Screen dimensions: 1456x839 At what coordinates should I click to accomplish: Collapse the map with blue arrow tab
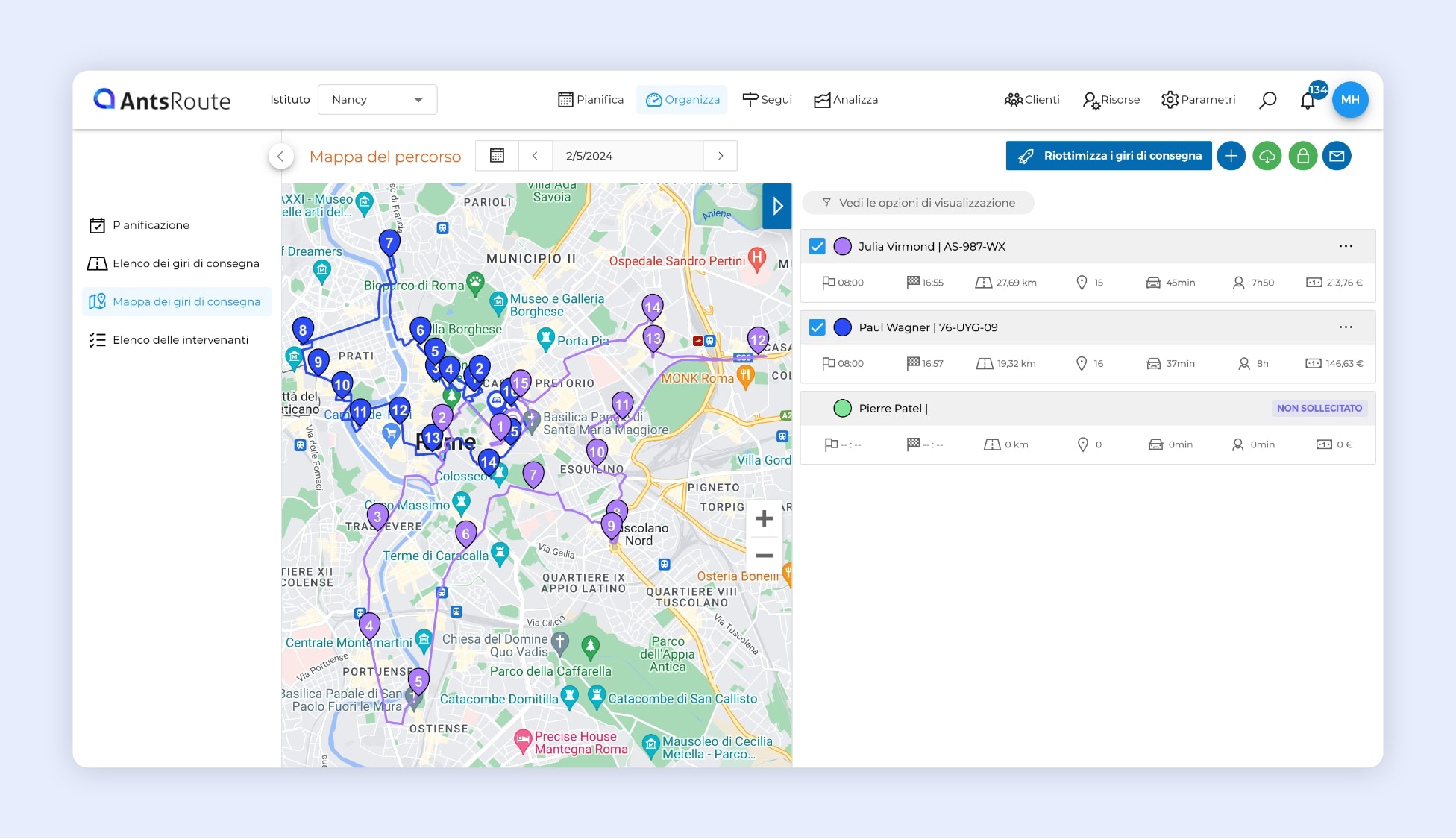[776, 206]
